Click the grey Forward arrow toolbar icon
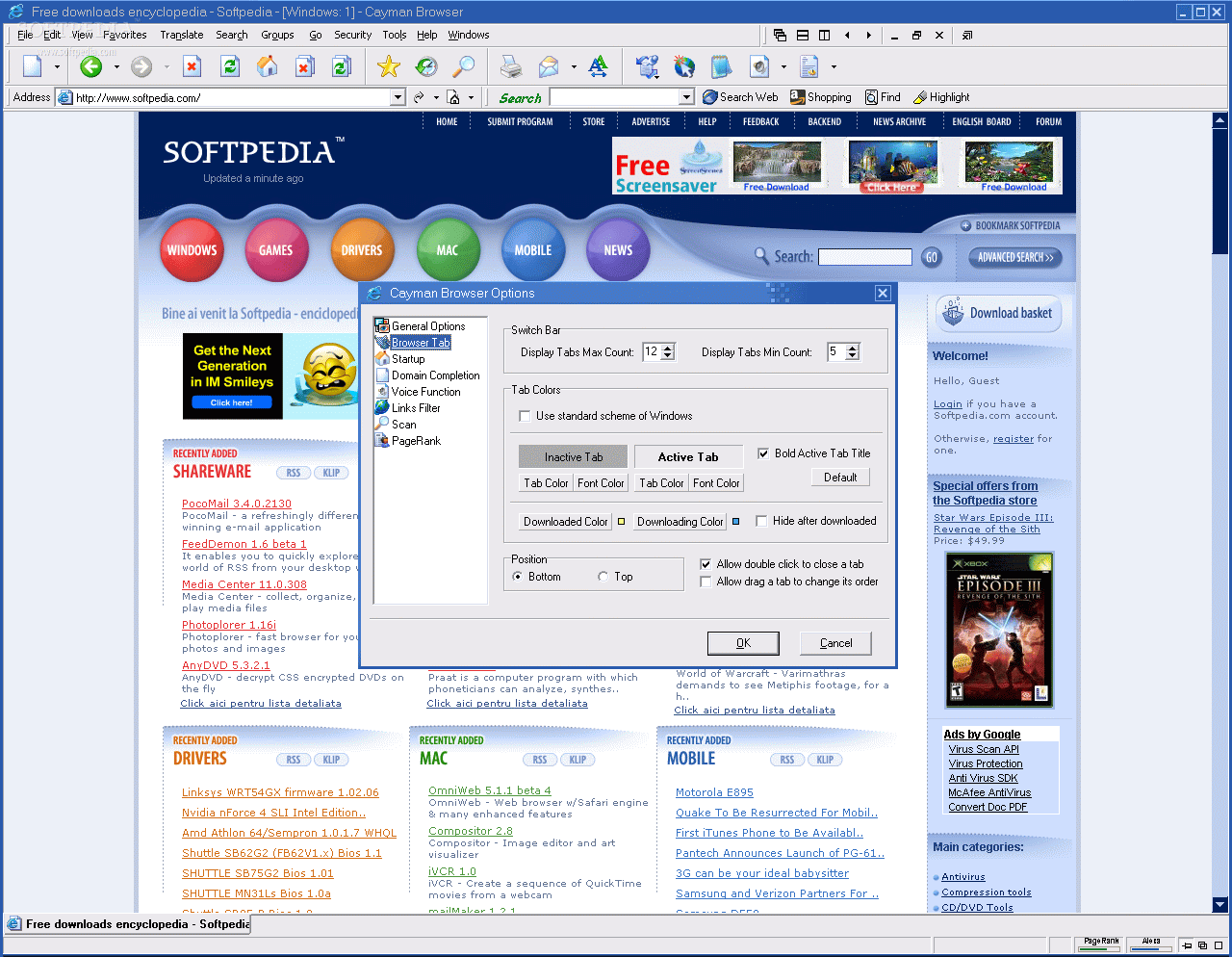The height and width of the screenshot is (957, 1232). coord(141,66)
